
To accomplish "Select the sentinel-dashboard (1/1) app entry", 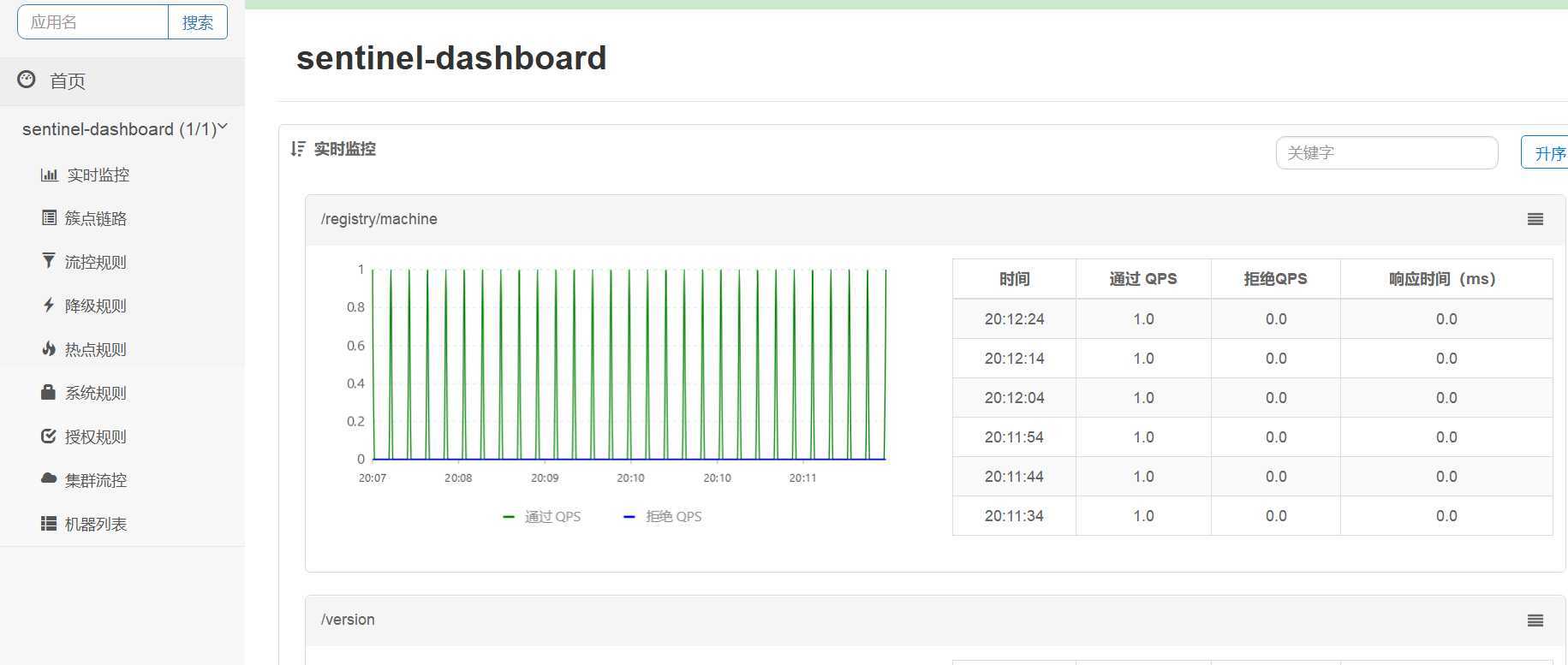I will pos(120,129).
